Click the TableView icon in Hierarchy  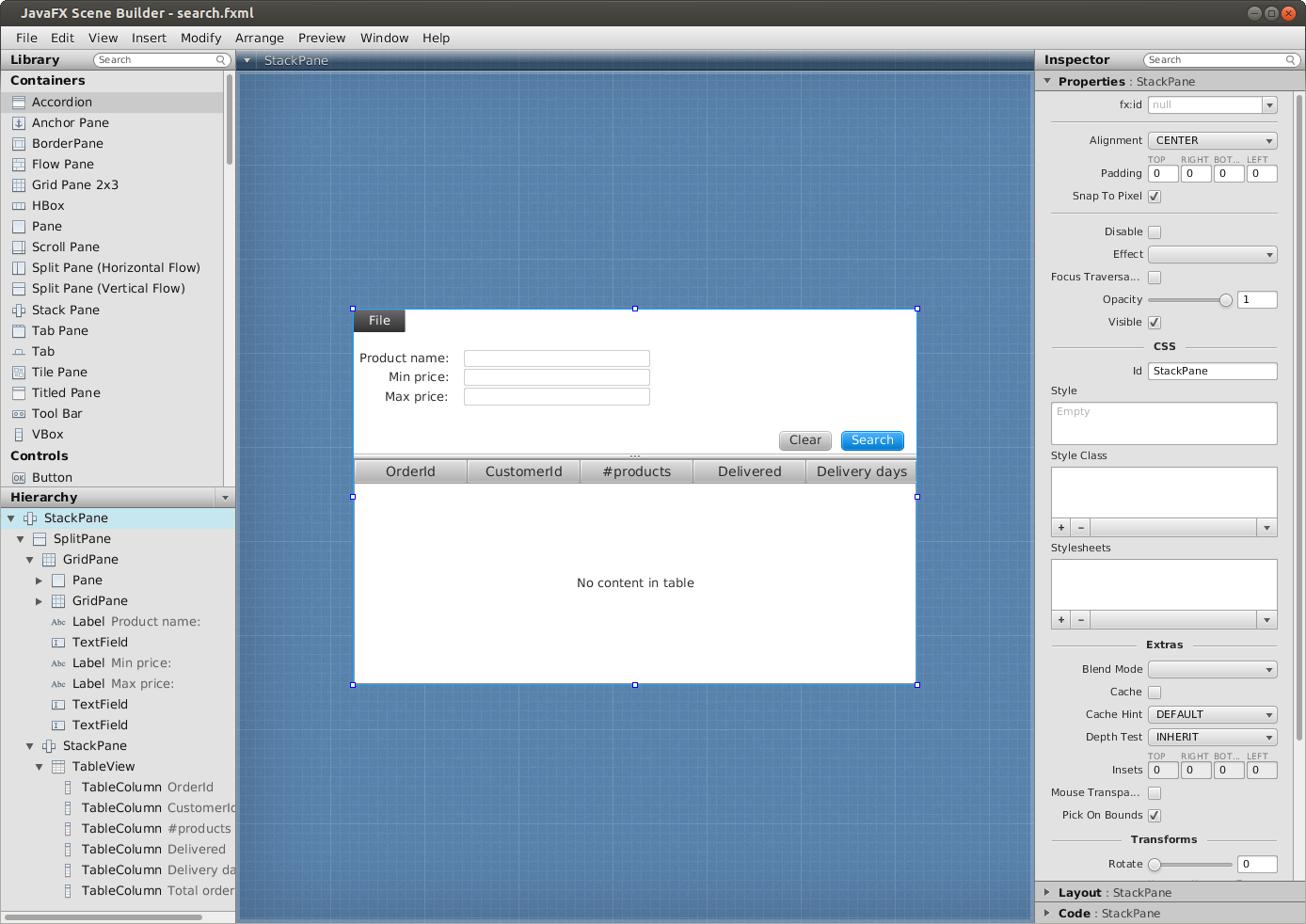tap(58, 767)
